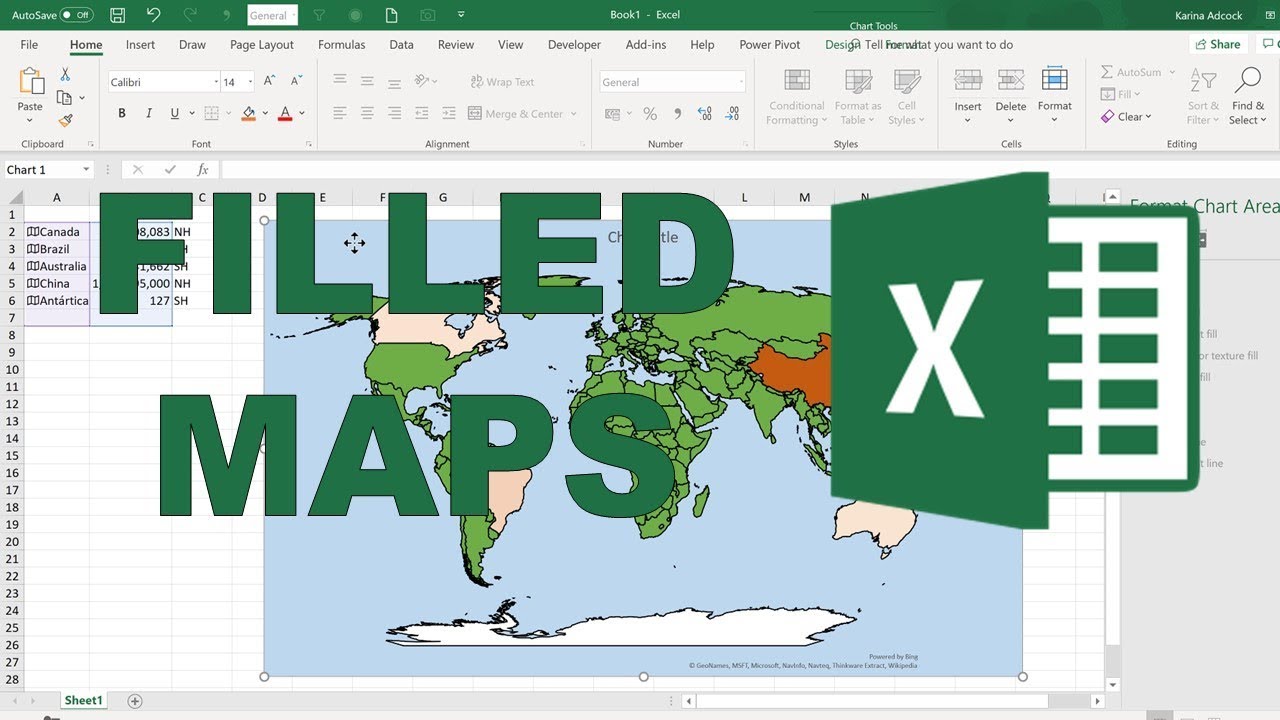Click Decrease Decimal in Number group
This screenshot has width=1280, height=720.
[733, 114]
